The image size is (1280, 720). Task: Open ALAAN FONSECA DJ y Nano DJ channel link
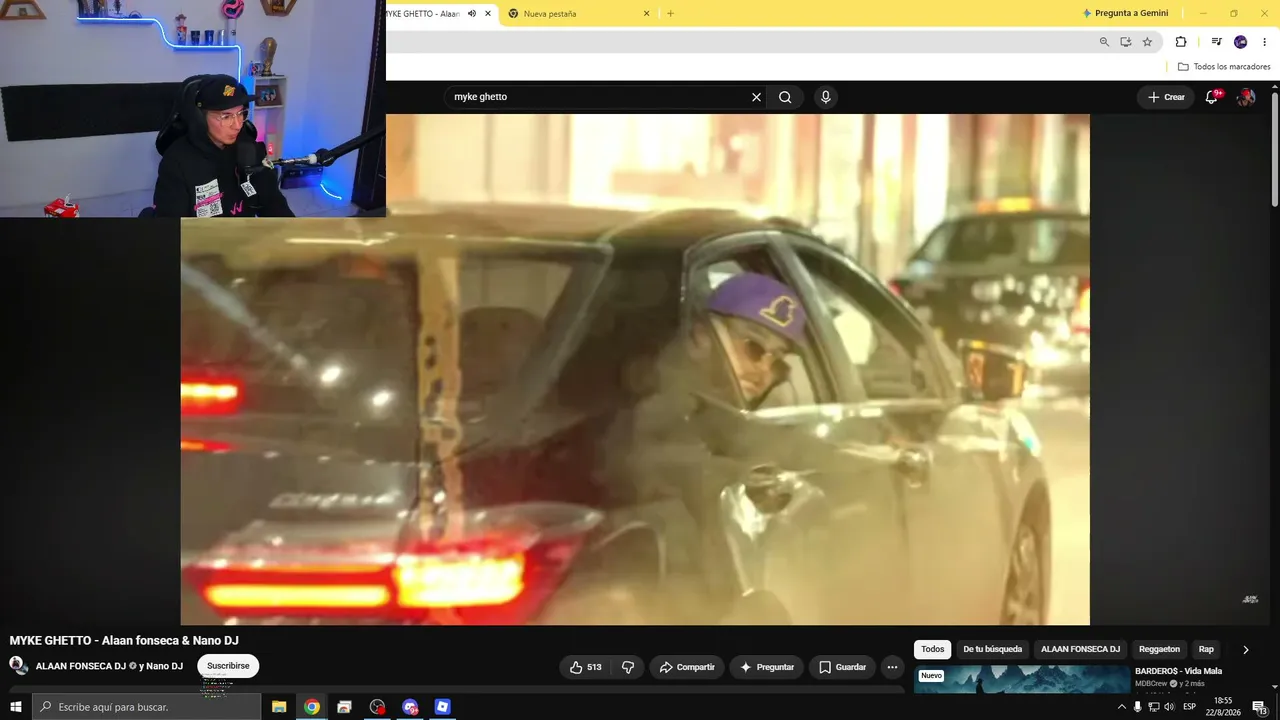pos(109,666)
